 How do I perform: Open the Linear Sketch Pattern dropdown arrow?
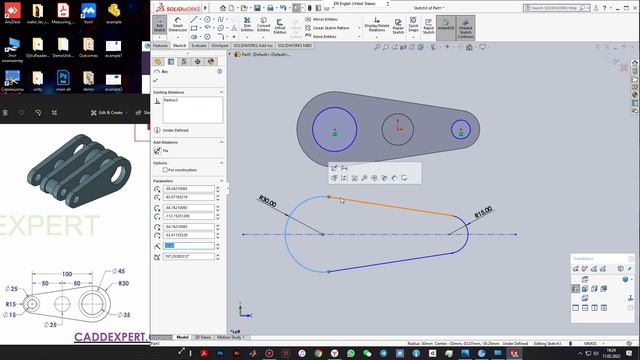coord(359,28)
